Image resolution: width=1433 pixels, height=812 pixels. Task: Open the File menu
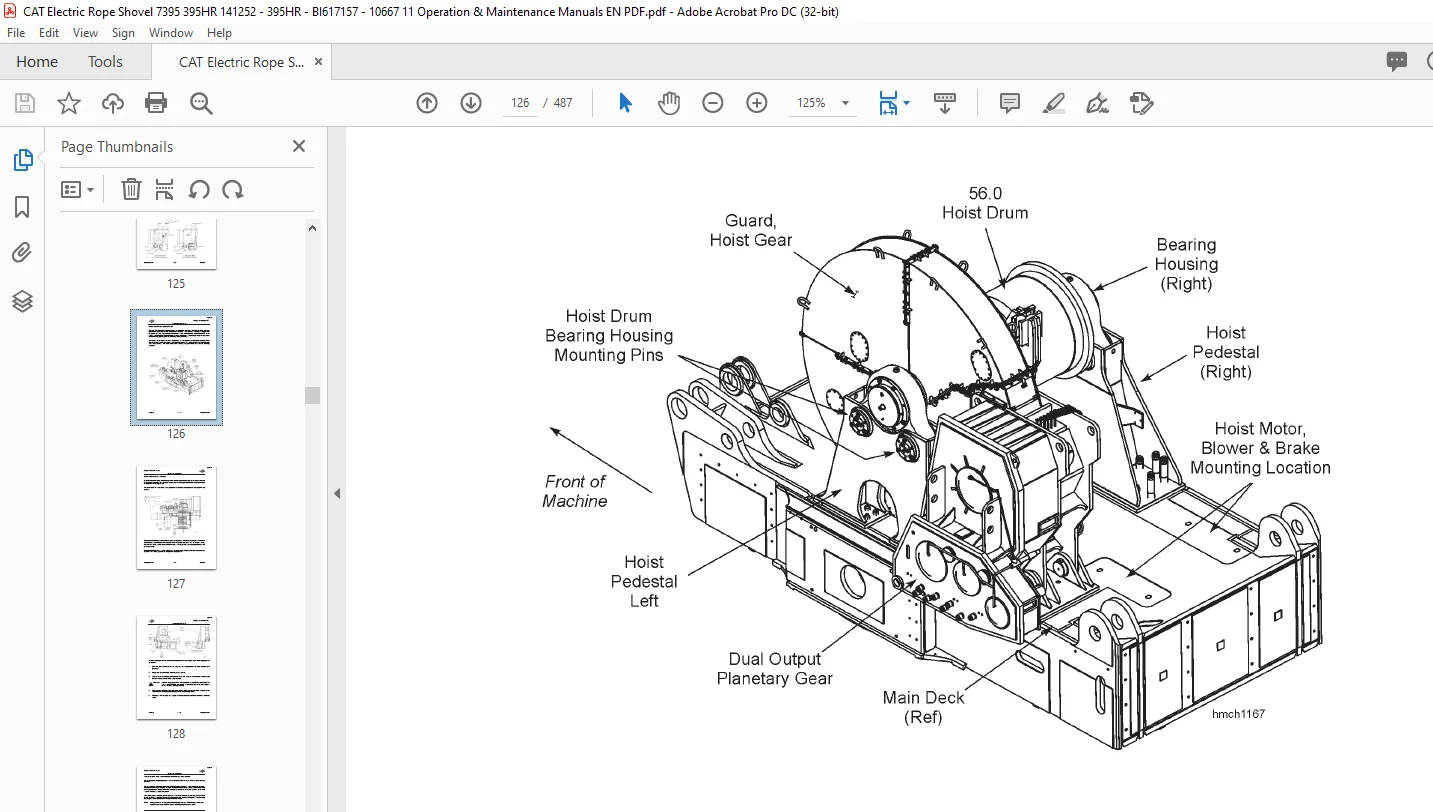17,33
